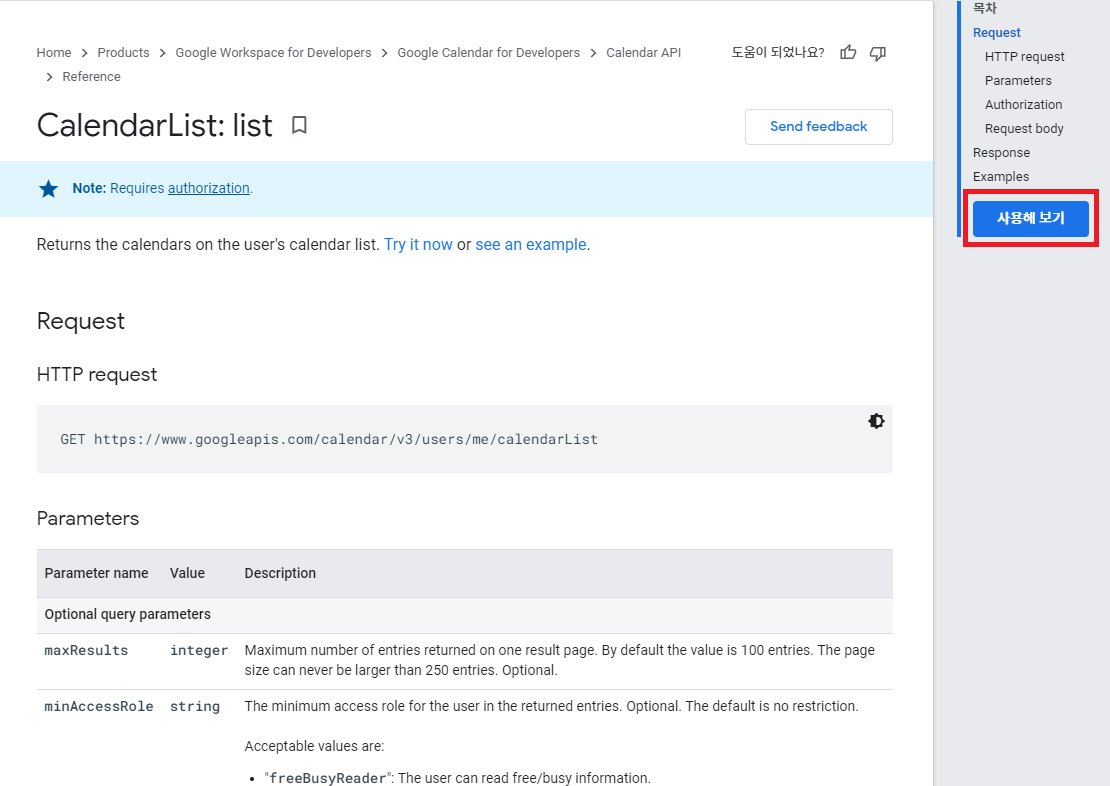Follow the authorization link in the note
Screen dimensions: 1110x786
point(209,188)
